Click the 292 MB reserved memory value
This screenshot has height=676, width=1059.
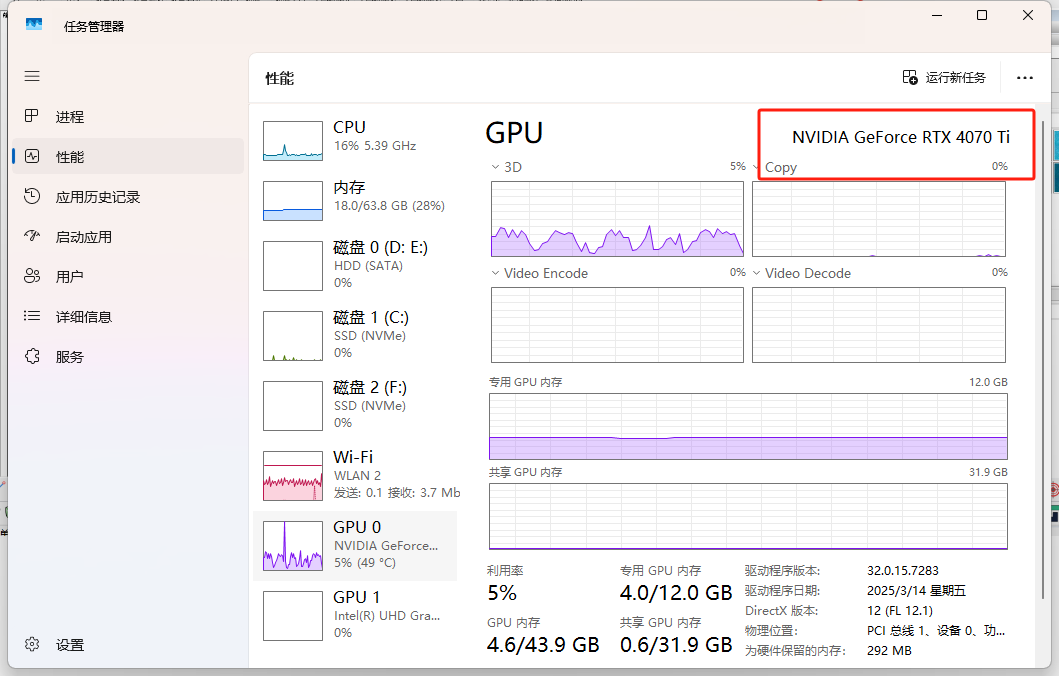click(889, 650)
